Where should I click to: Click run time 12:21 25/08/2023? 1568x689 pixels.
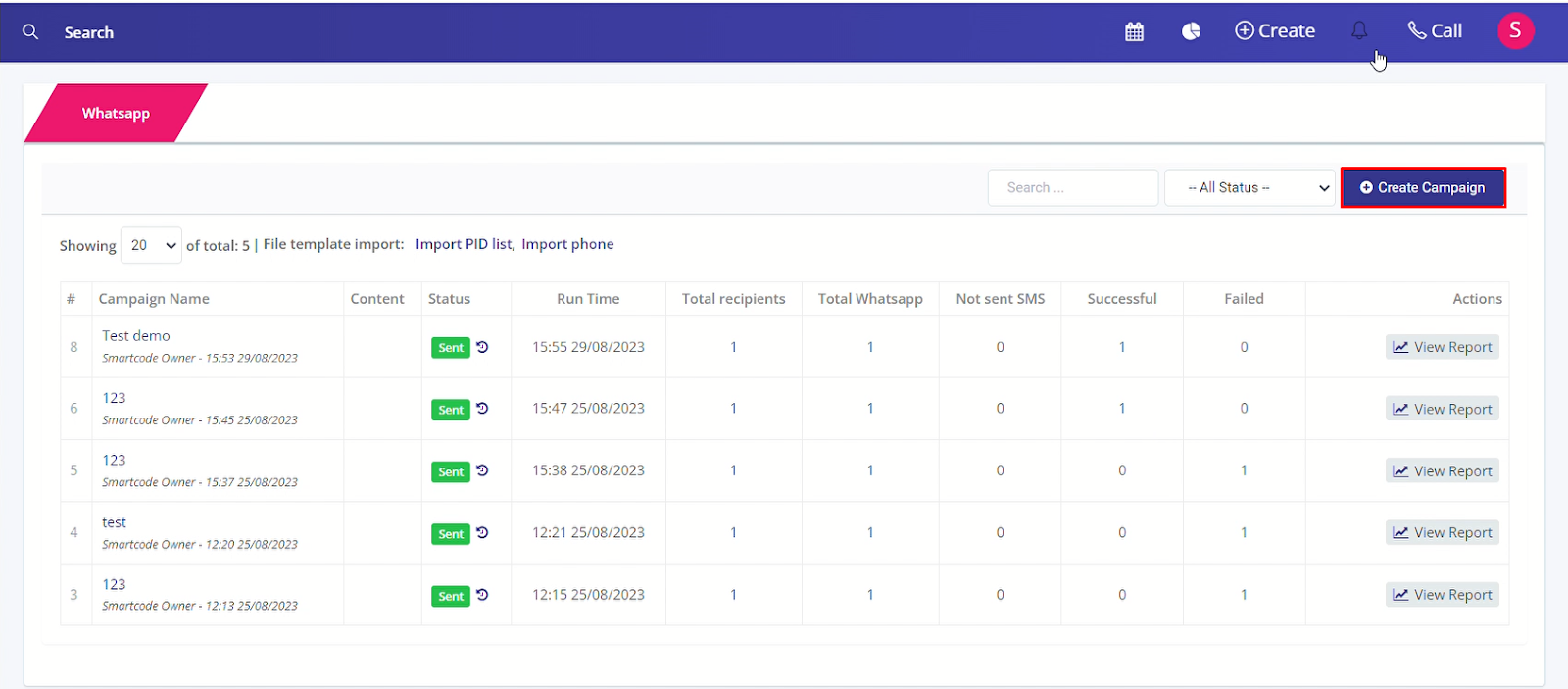(588, 532)
